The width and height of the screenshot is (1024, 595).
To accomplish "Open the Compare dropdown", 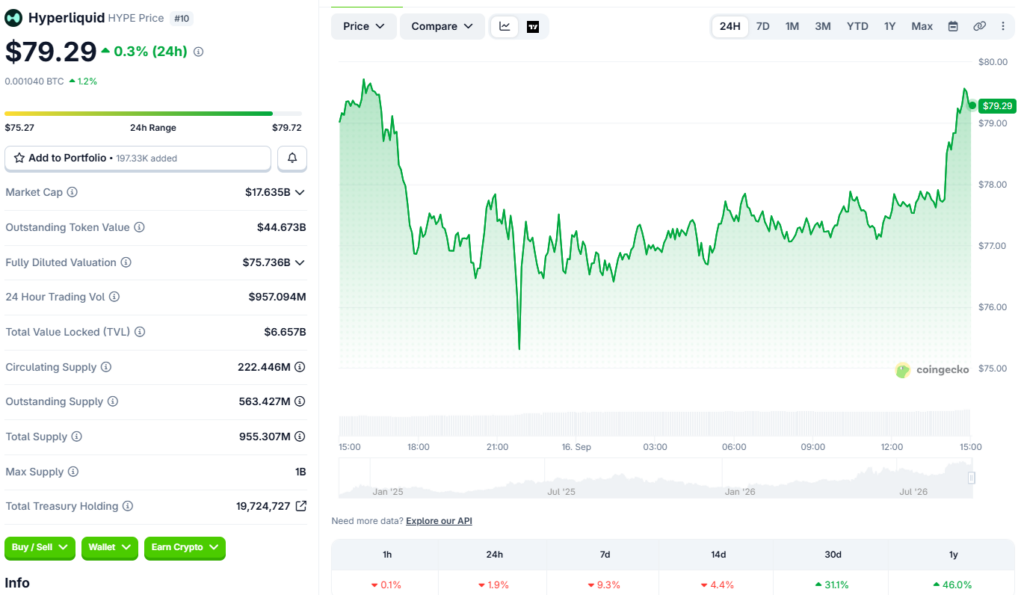I will click(442, 27).
